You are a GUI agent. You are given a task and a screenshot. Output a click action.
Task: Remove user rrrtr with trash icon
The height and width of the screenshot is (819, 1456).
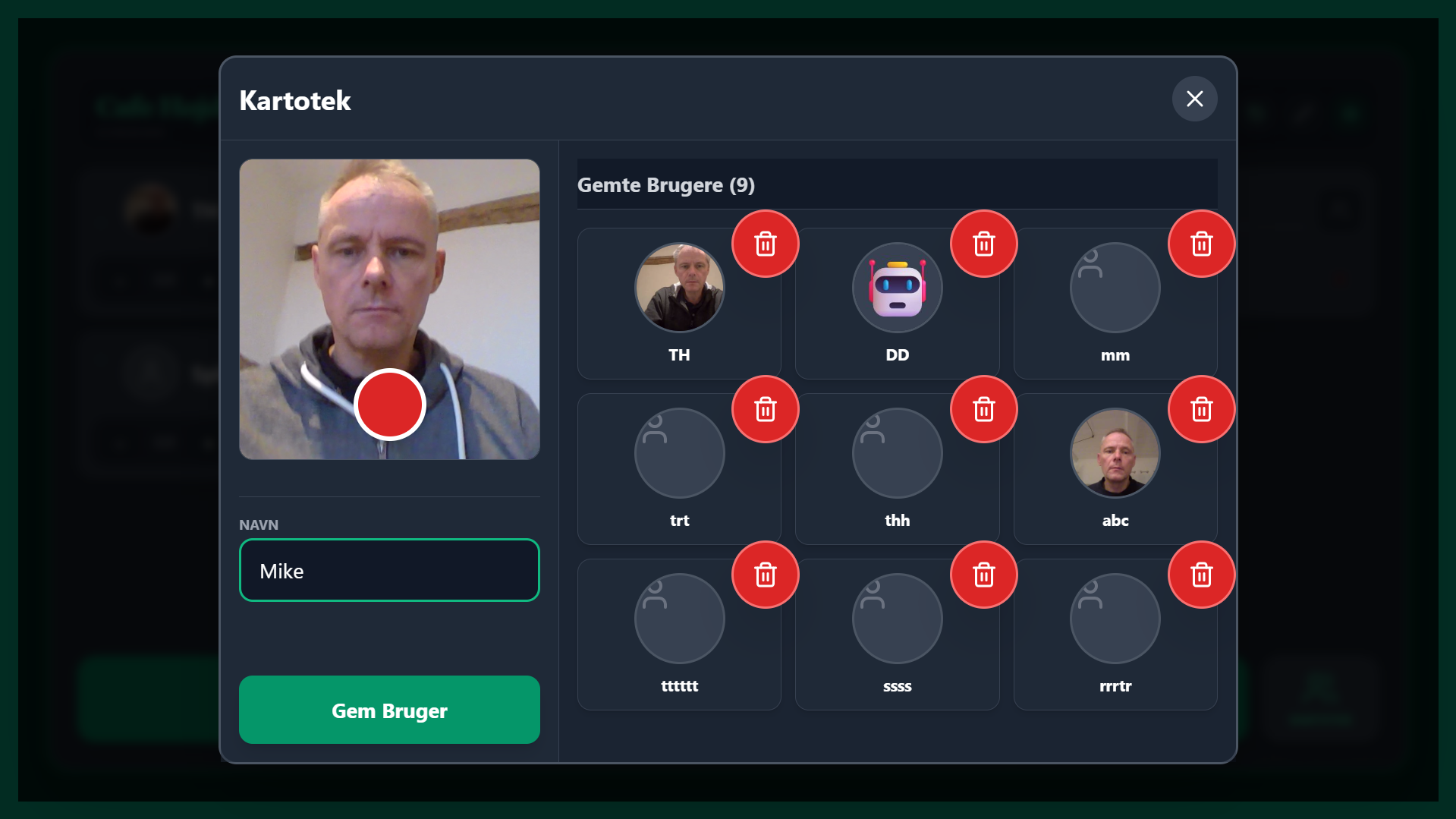click(x=1201, y=575)
